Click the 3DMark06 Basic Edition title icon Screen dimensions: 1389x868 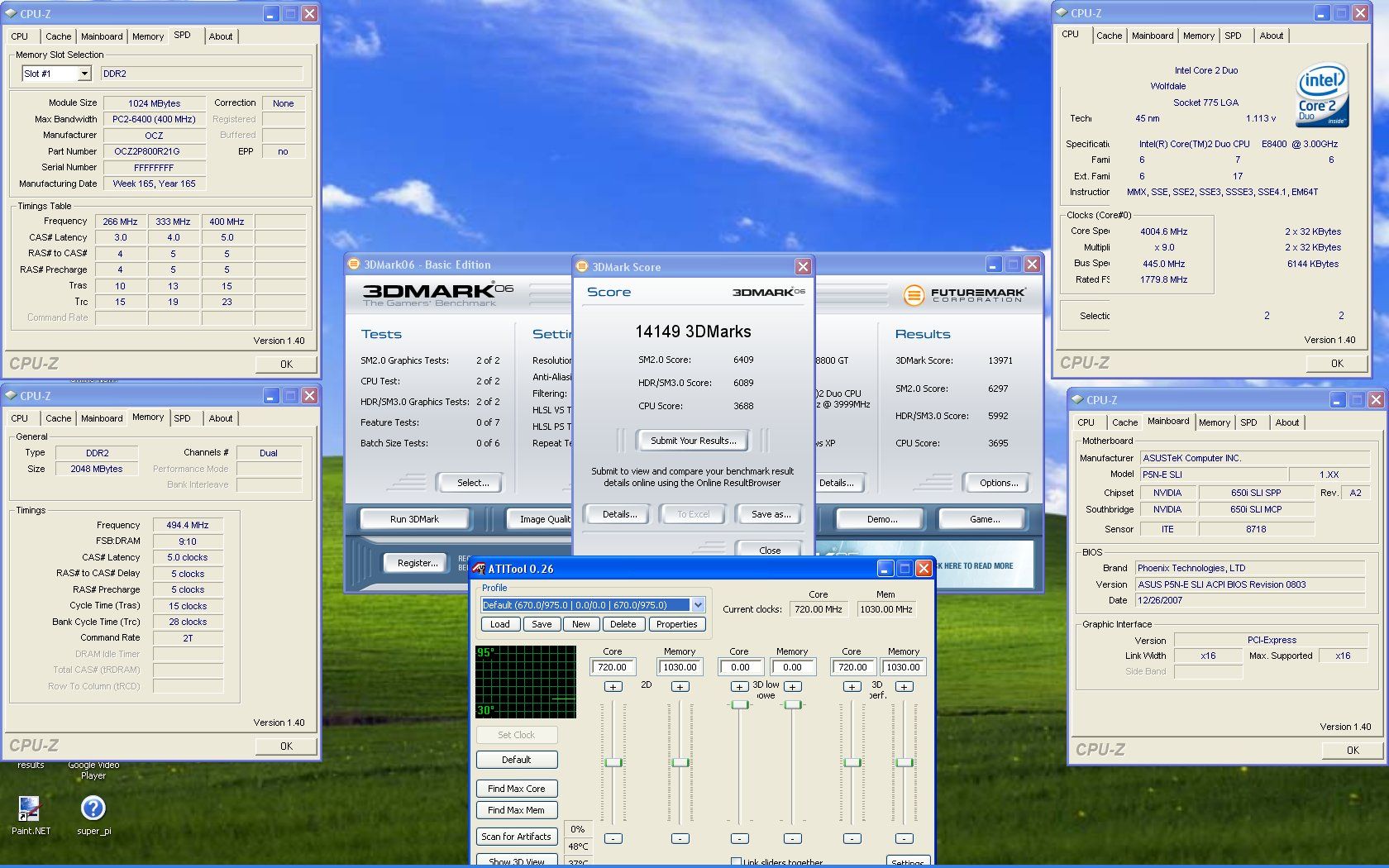(355, 265)
